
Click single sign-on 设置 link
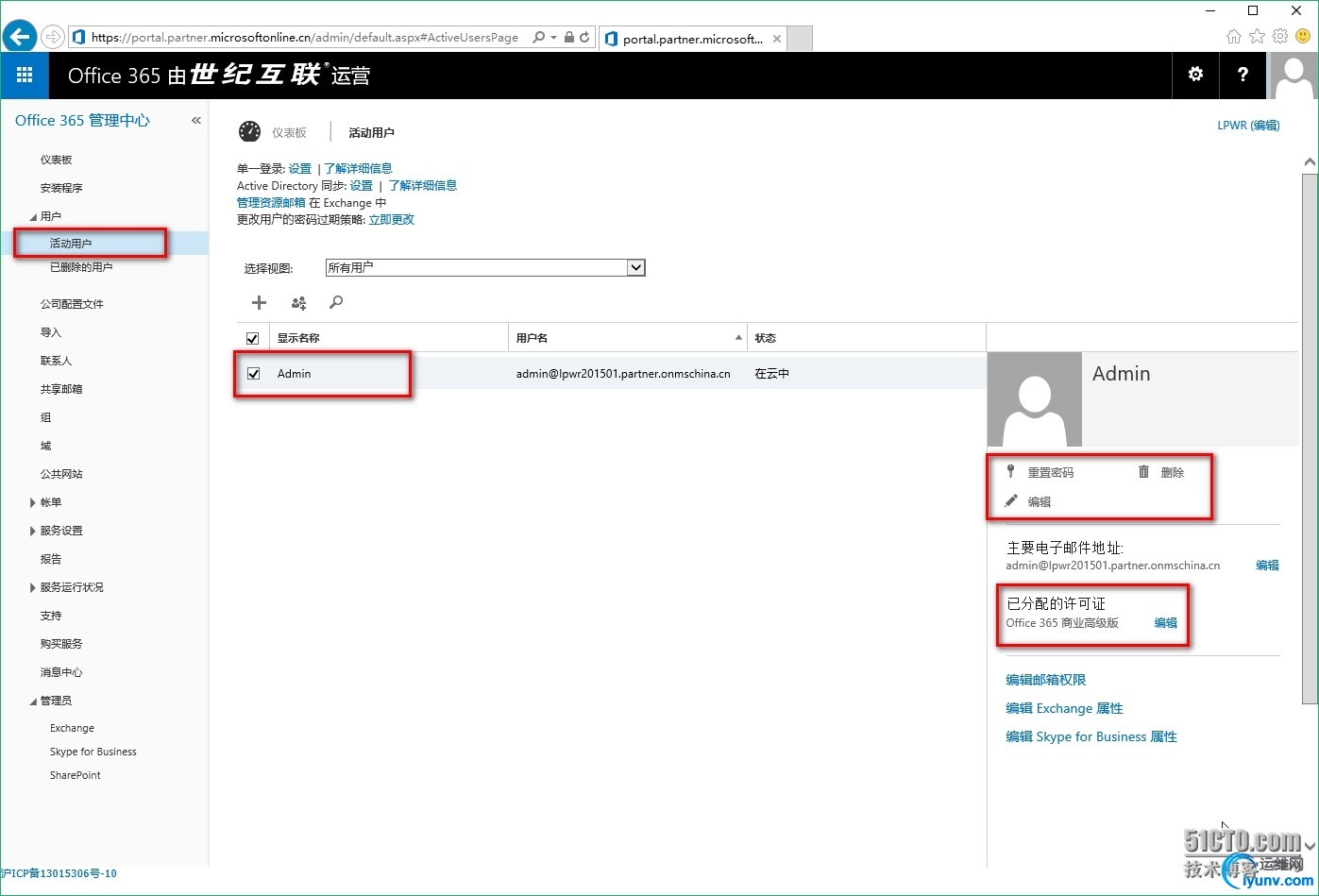(300, 169)
